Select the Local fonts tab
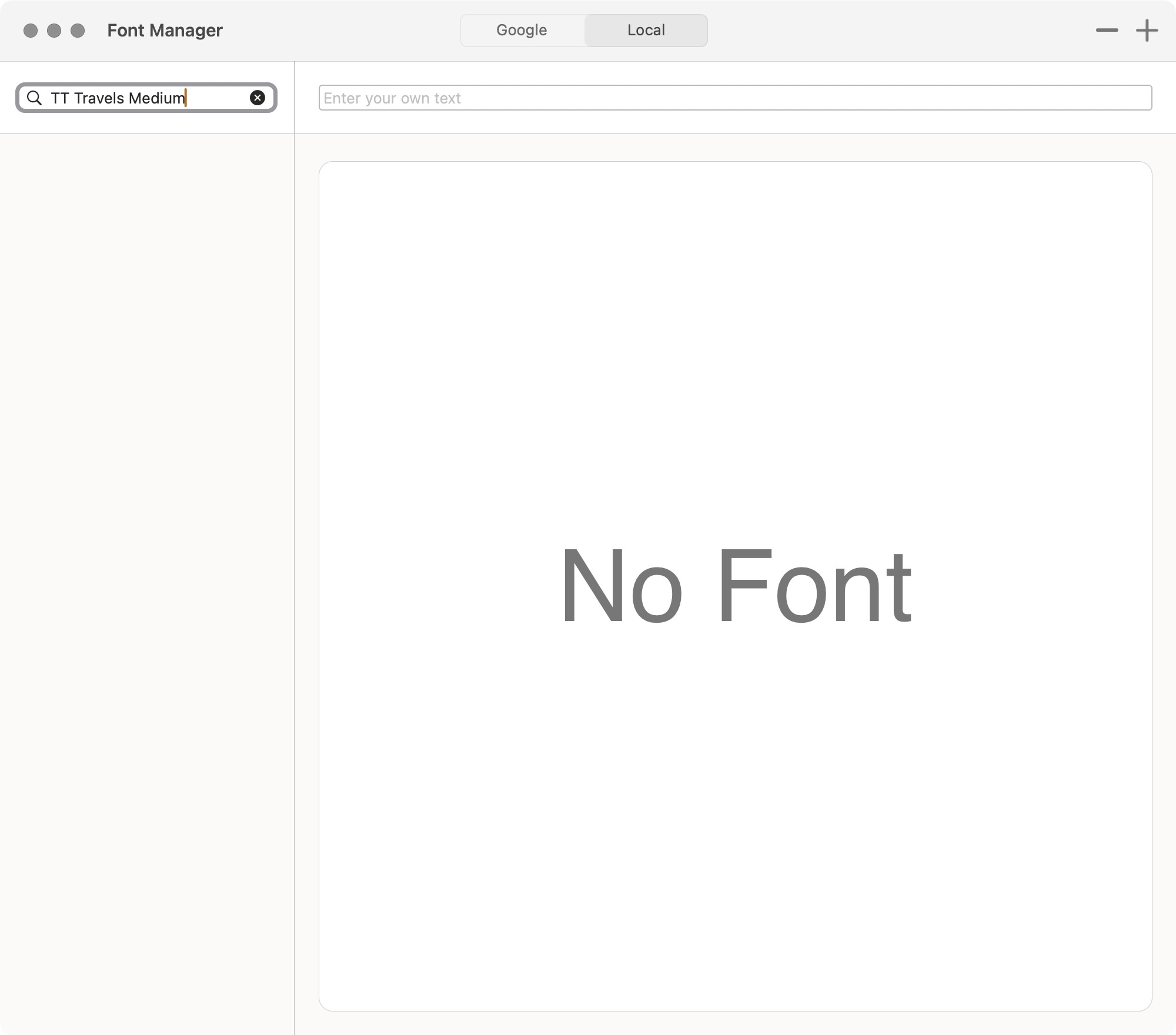 point(646,30)
